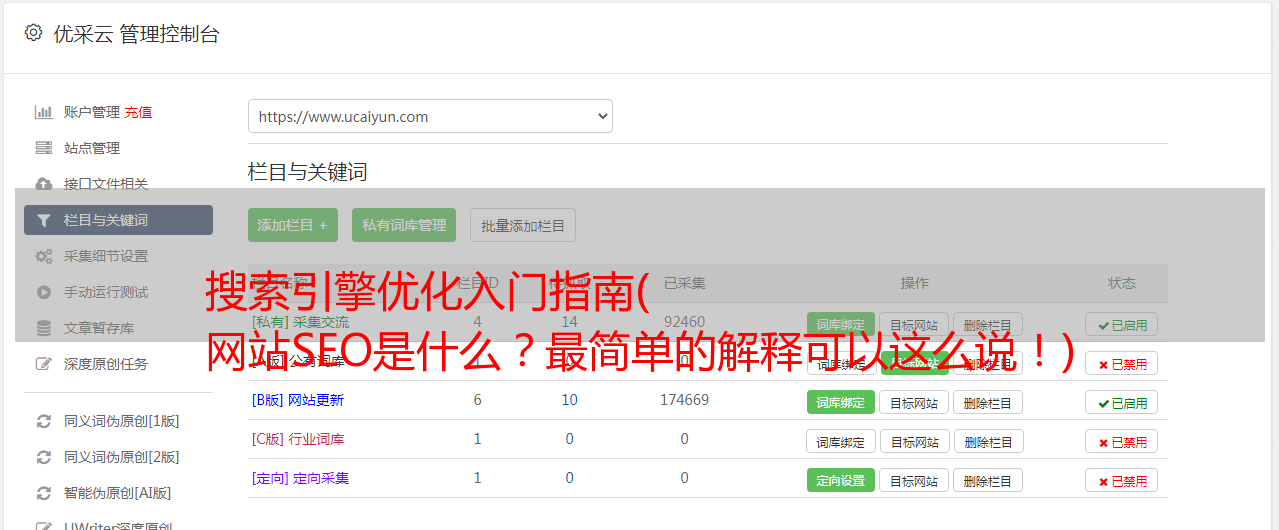Click 删除栏目 in the 采集交流 row
1279x530 pixels.
tap(988, 324)
